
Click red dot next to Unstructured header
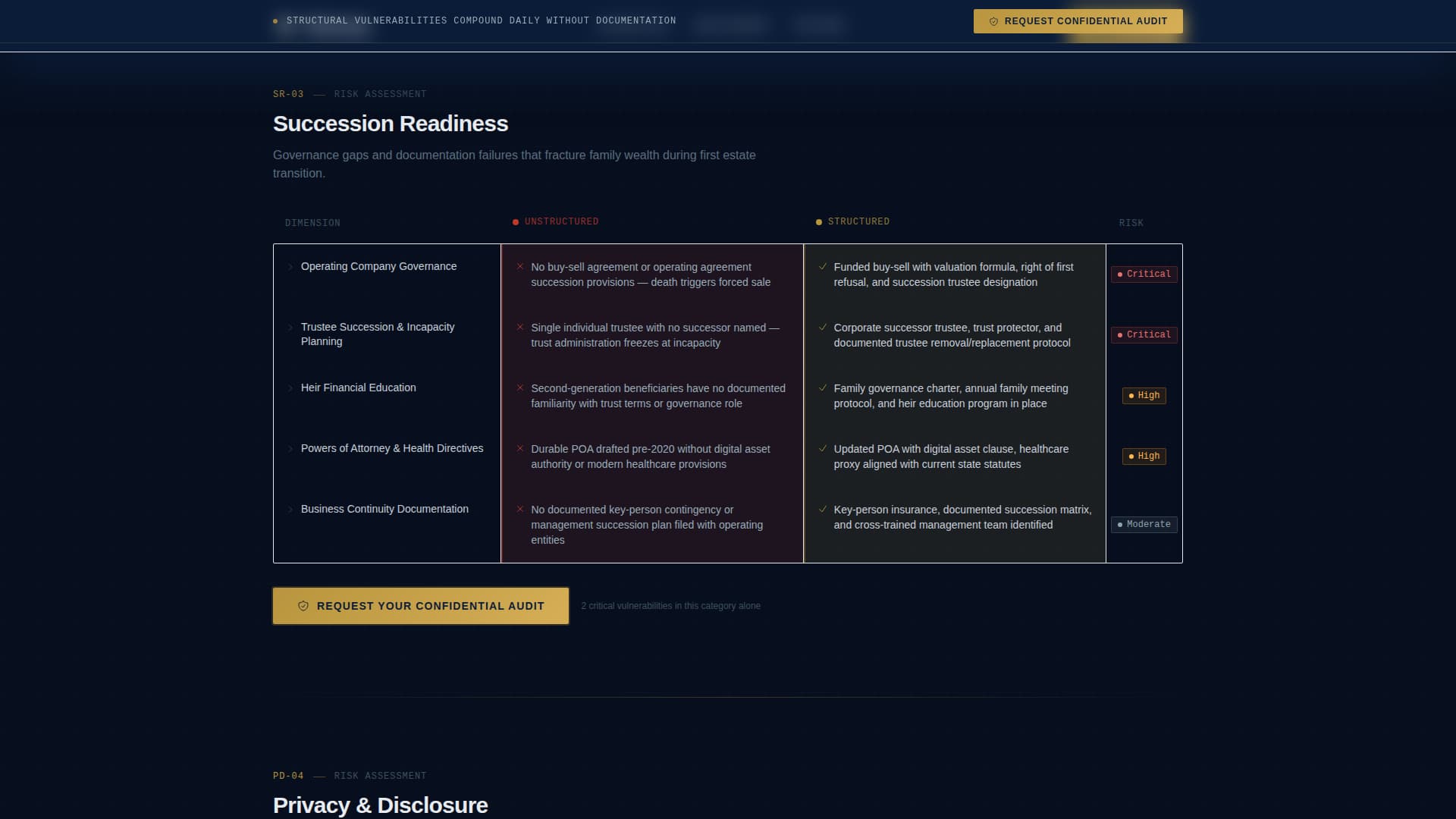[516, 222]
